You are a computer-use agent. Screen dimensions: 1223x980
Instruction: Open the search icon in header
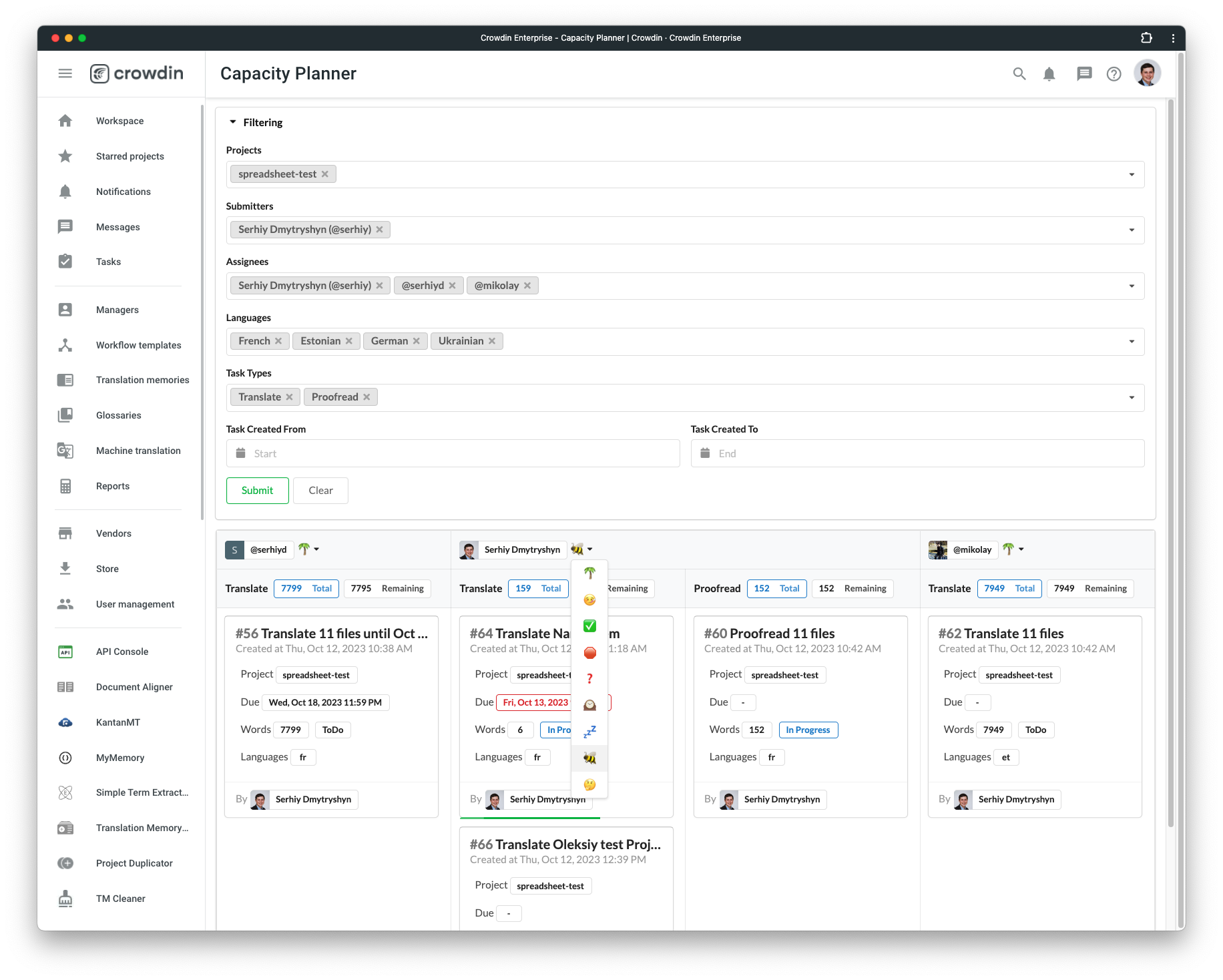1019,73
